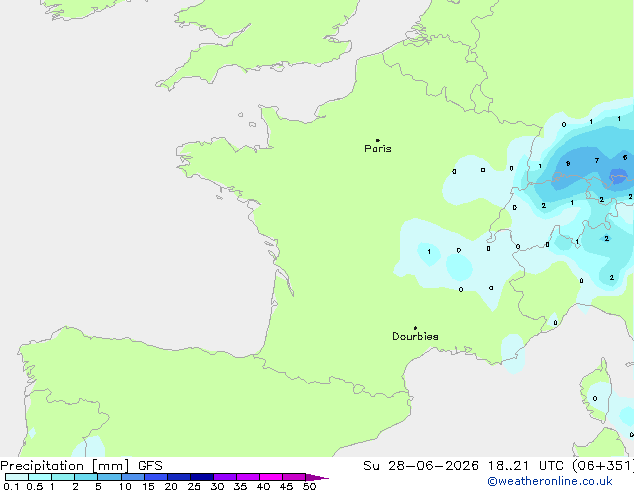Click the legend value '25'
The image size is (634, 490).
pyautogui.click(x=194, y=486)
